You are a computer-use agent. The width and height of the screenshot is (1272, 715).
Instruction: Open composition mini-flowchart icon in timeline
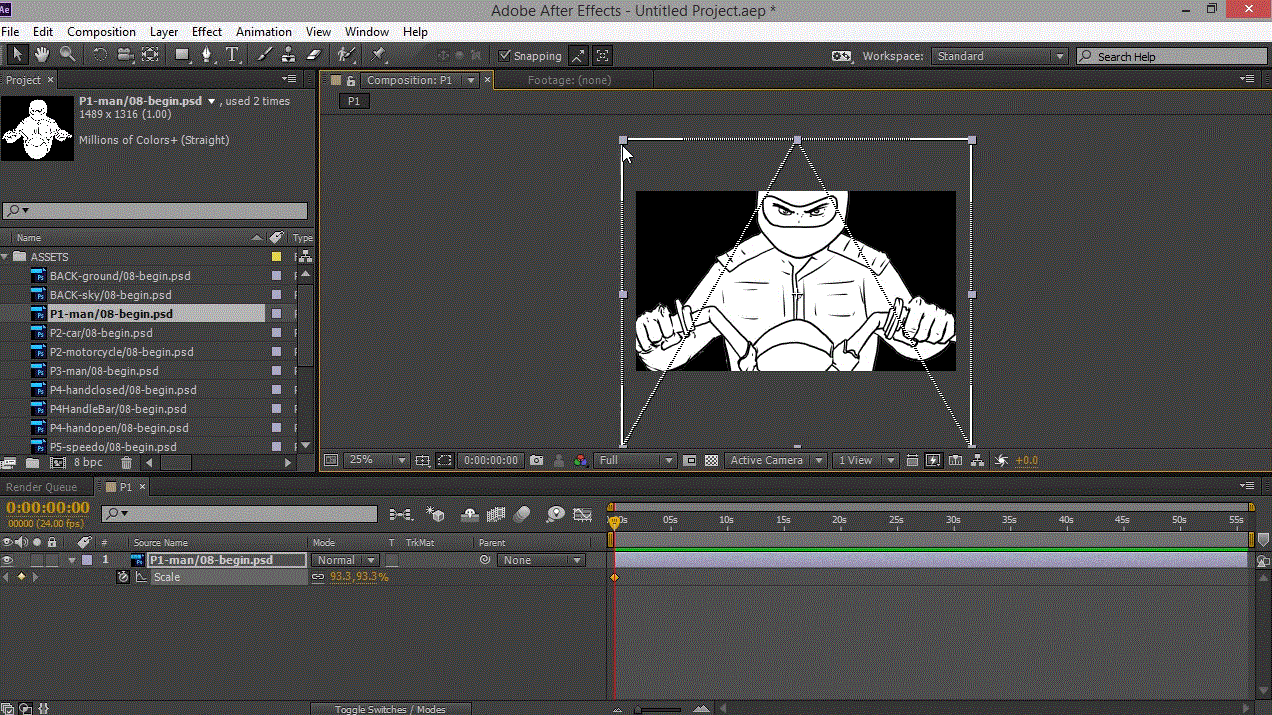(x=400, y=514)
